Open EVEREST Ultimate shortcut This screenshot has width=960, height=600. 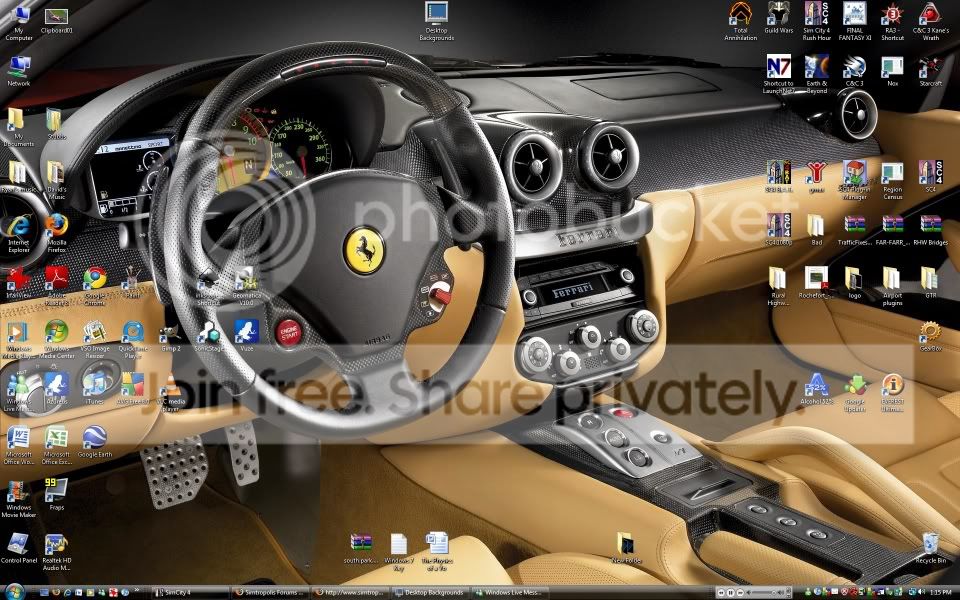click(x=893, y=392)
